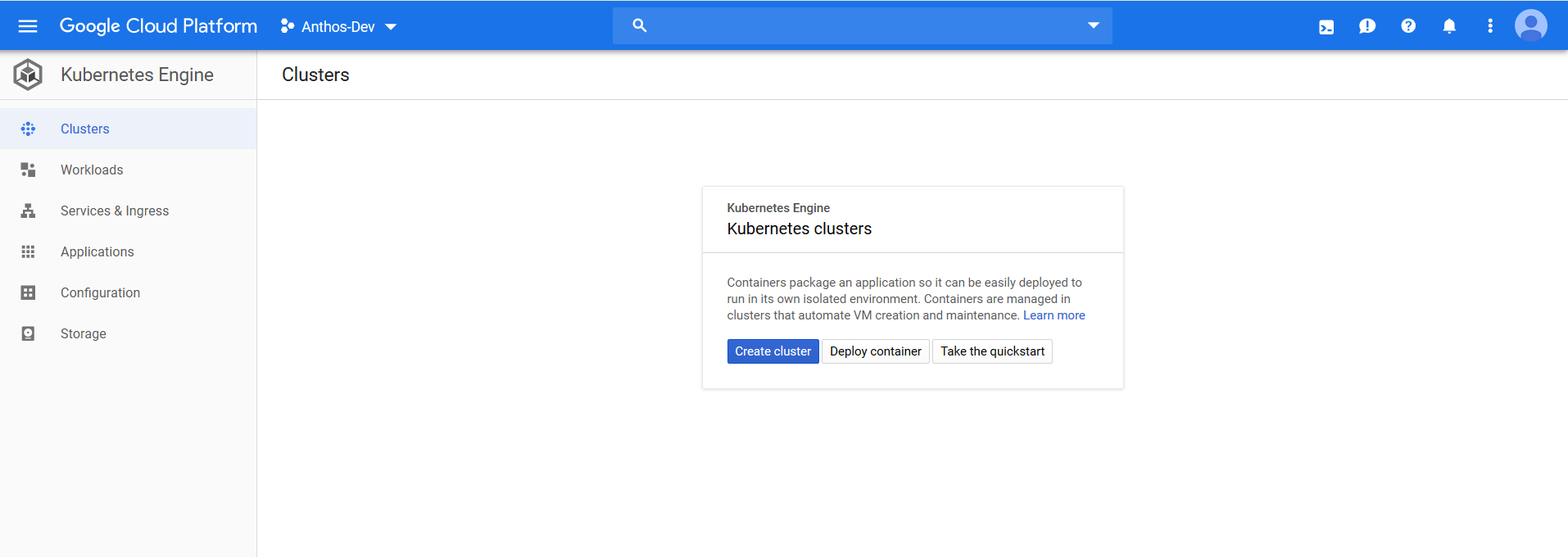Click the Google Cloud Platform logo text
This screenshot has width=1568, height=557.
[158, 26]
